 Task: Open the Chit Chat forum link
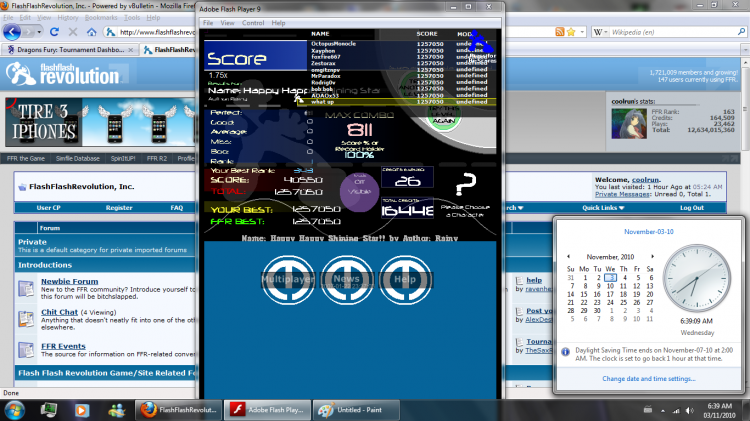(59, 312)
